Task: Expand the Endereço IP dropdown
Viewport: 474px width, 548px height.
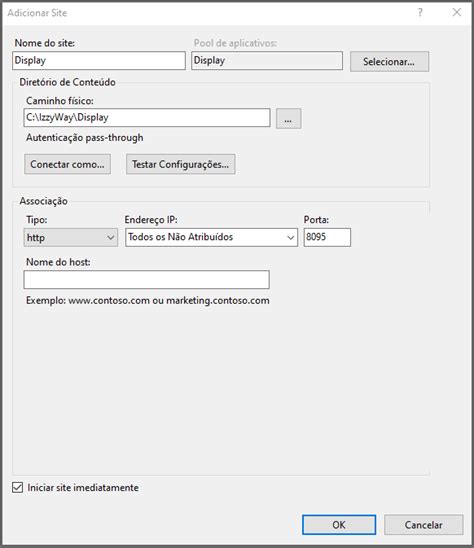Action: (x=211, y=237)
